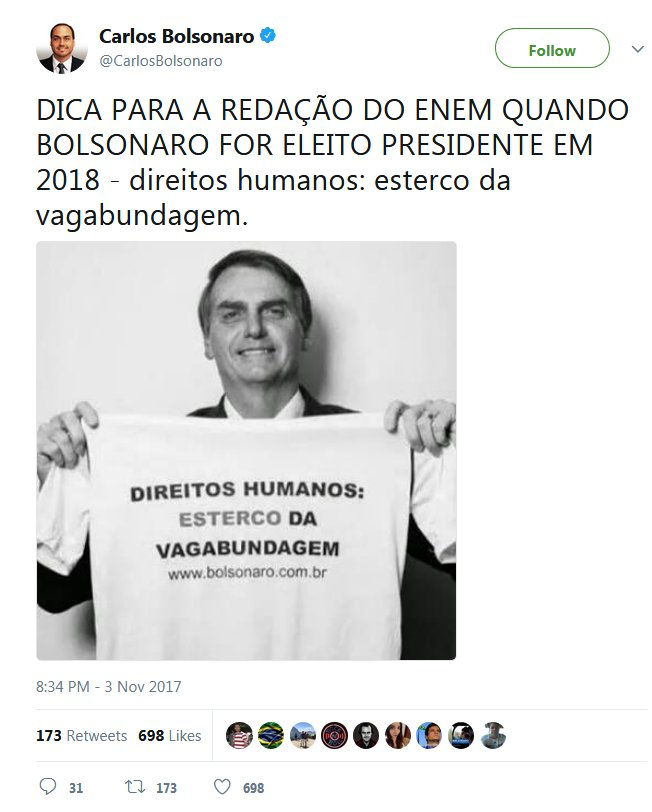Open the dark-suited man liker avatar

(366, 735)
